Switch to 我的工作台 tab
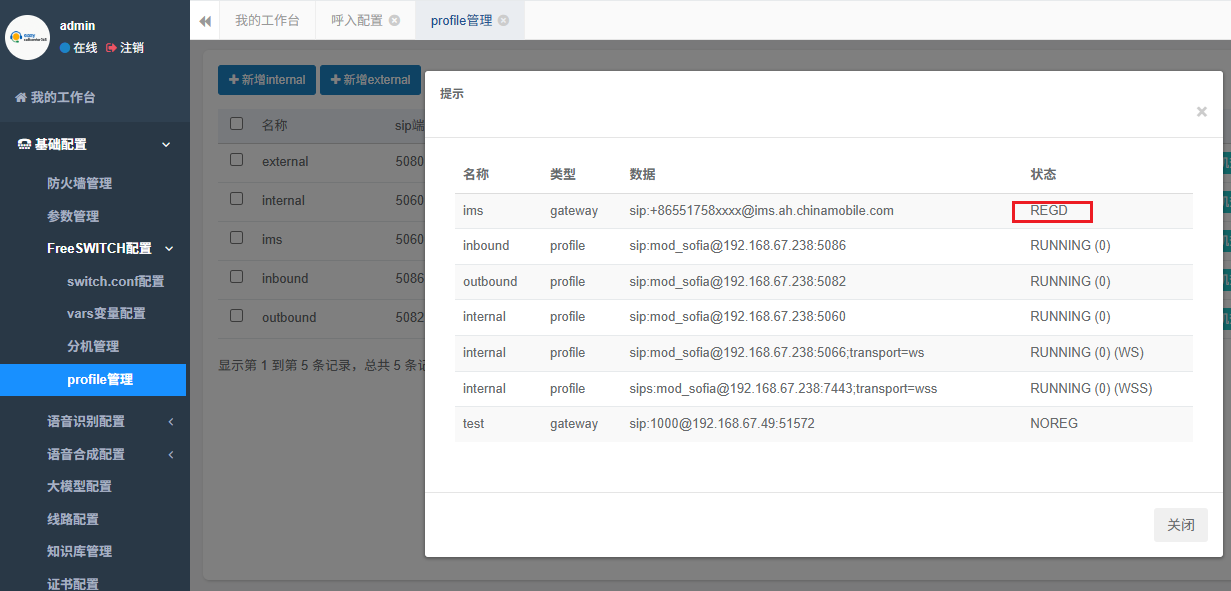 267,20
